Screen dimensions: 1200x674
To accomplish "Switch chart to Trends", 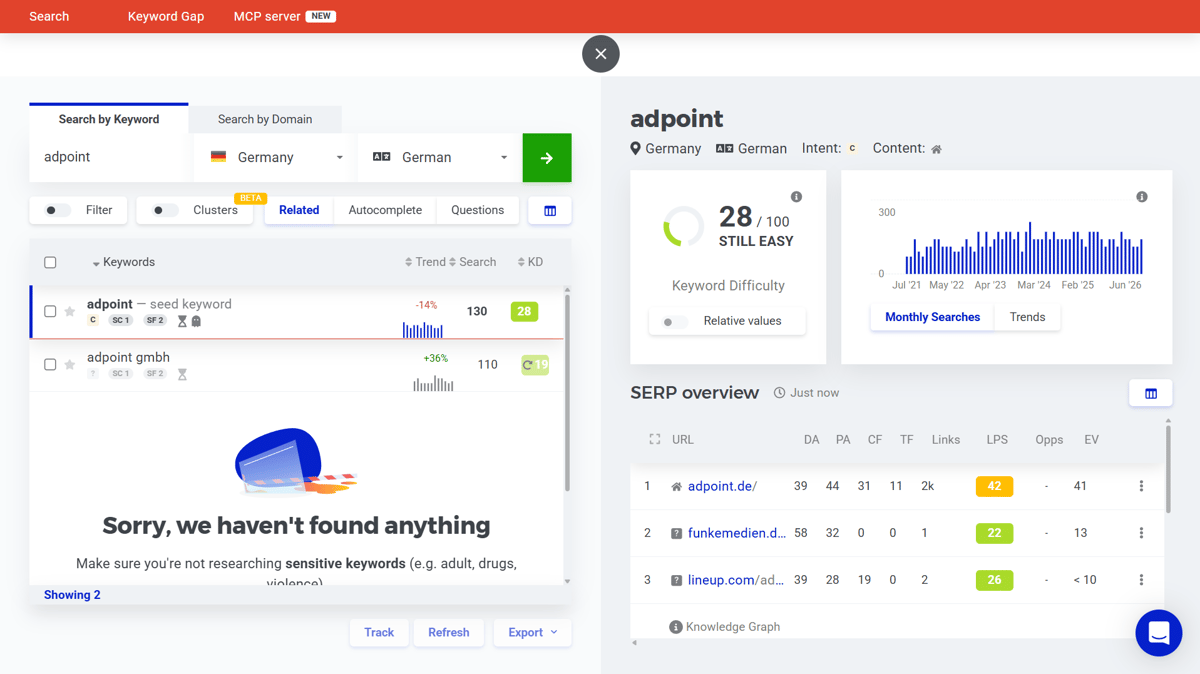I will coord(1027,318).
